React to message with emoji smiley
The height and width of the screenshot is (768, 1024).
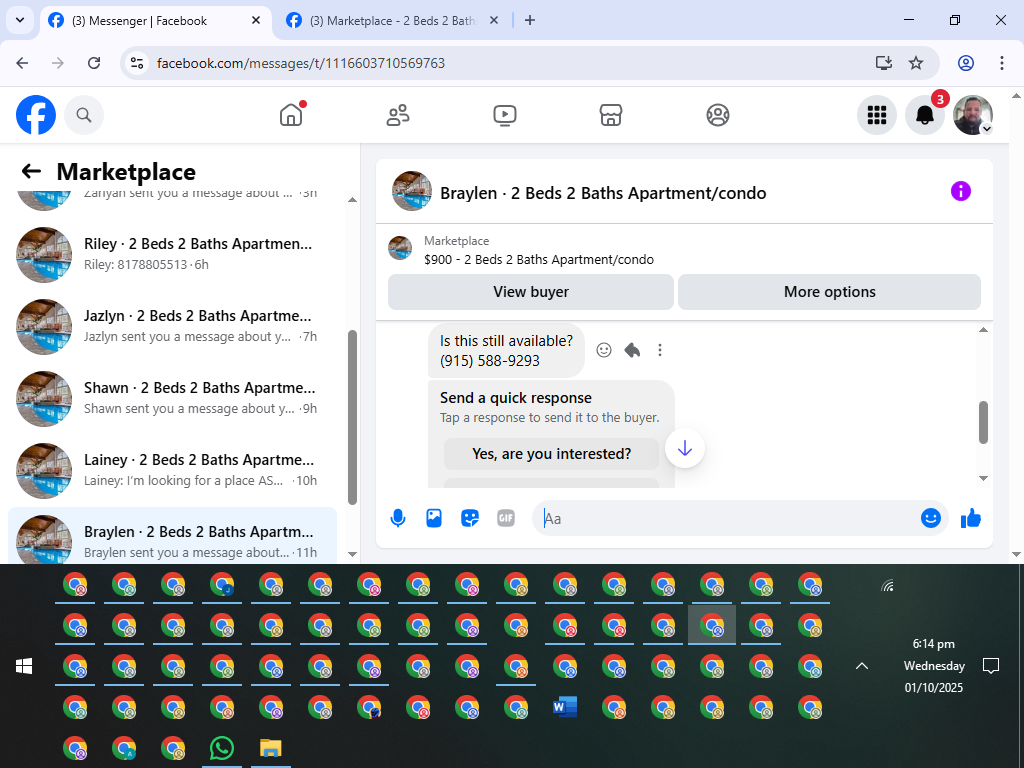tap(604, 350)
